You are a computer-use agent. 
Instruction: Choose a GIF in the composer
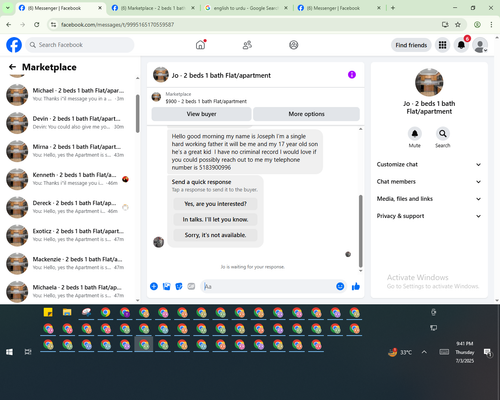pos(191,286)
